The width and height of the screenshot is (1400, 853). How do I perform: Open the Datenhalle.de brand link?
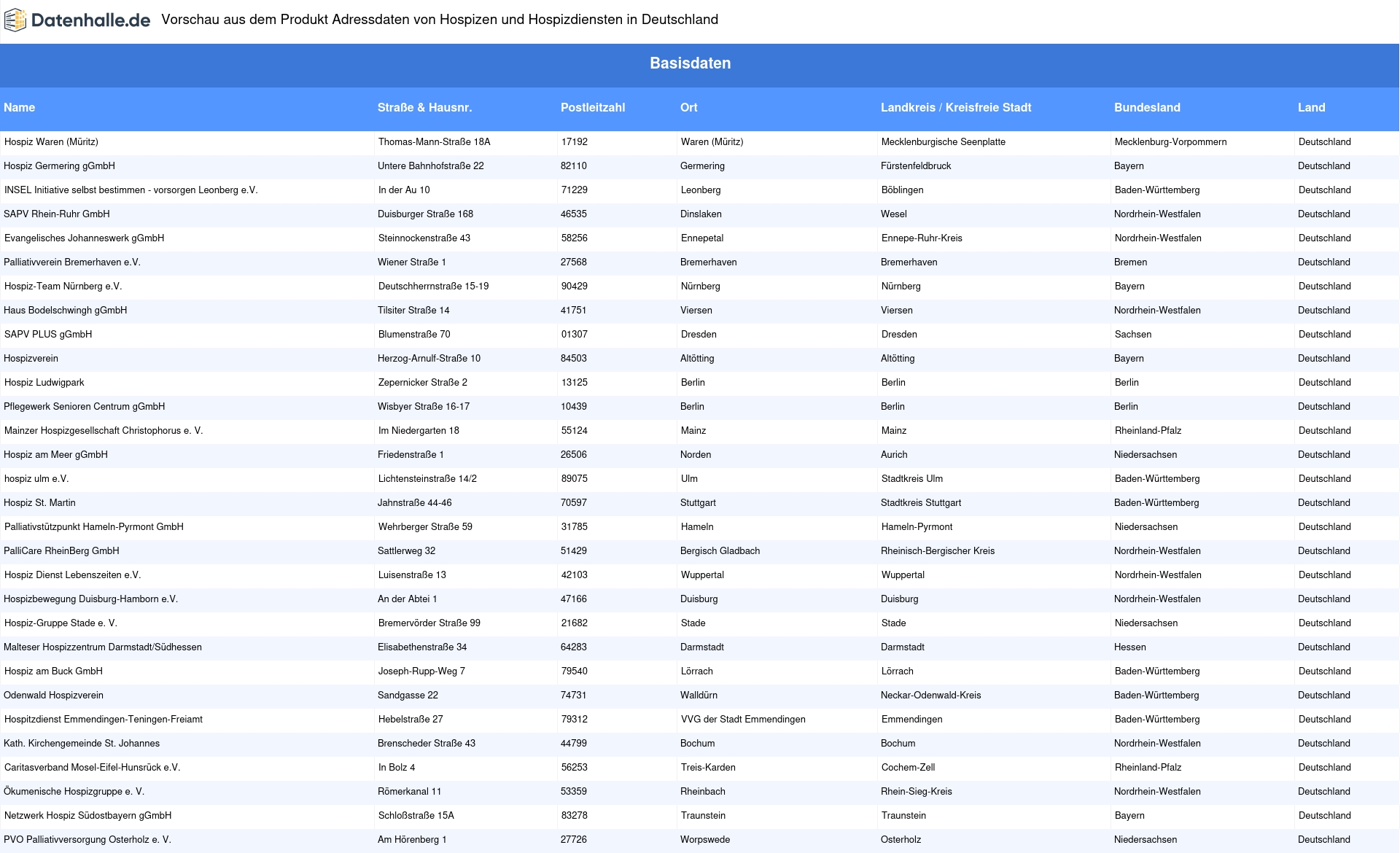(77, 20)
